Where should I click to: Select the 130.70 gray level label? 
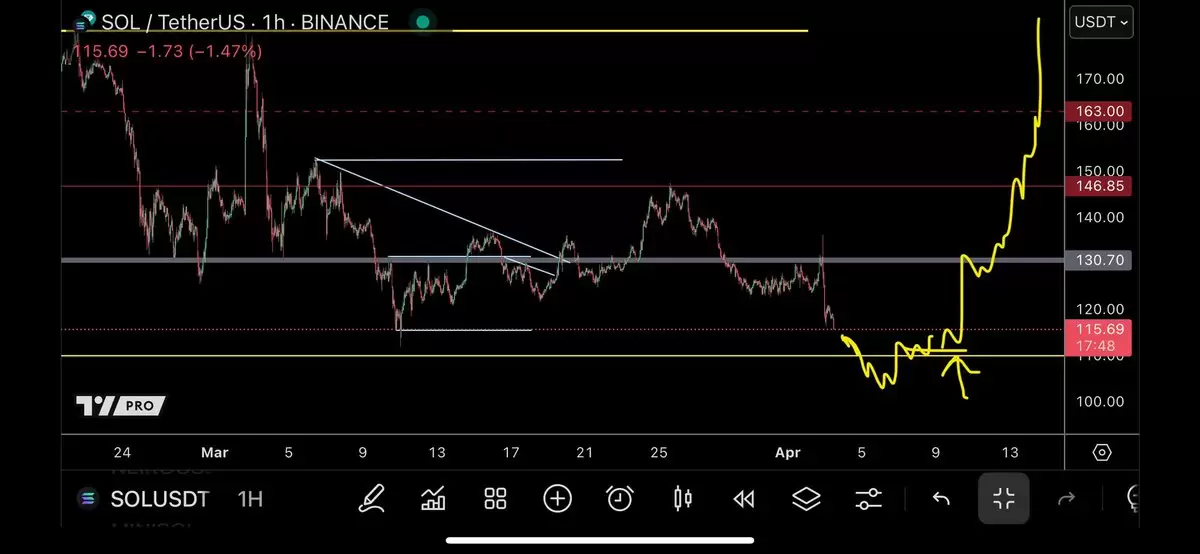[x=1099, y=260]
